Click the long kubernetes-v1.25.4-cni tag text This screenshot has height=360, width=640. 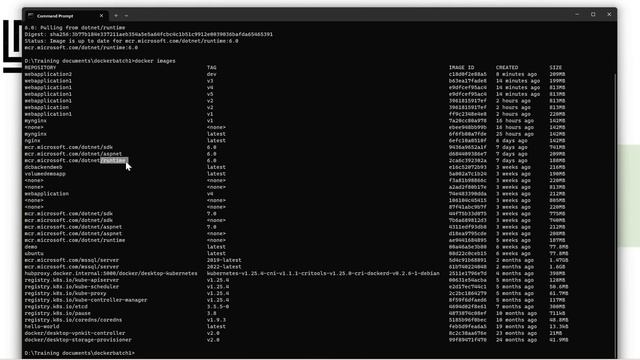[323, 273]
